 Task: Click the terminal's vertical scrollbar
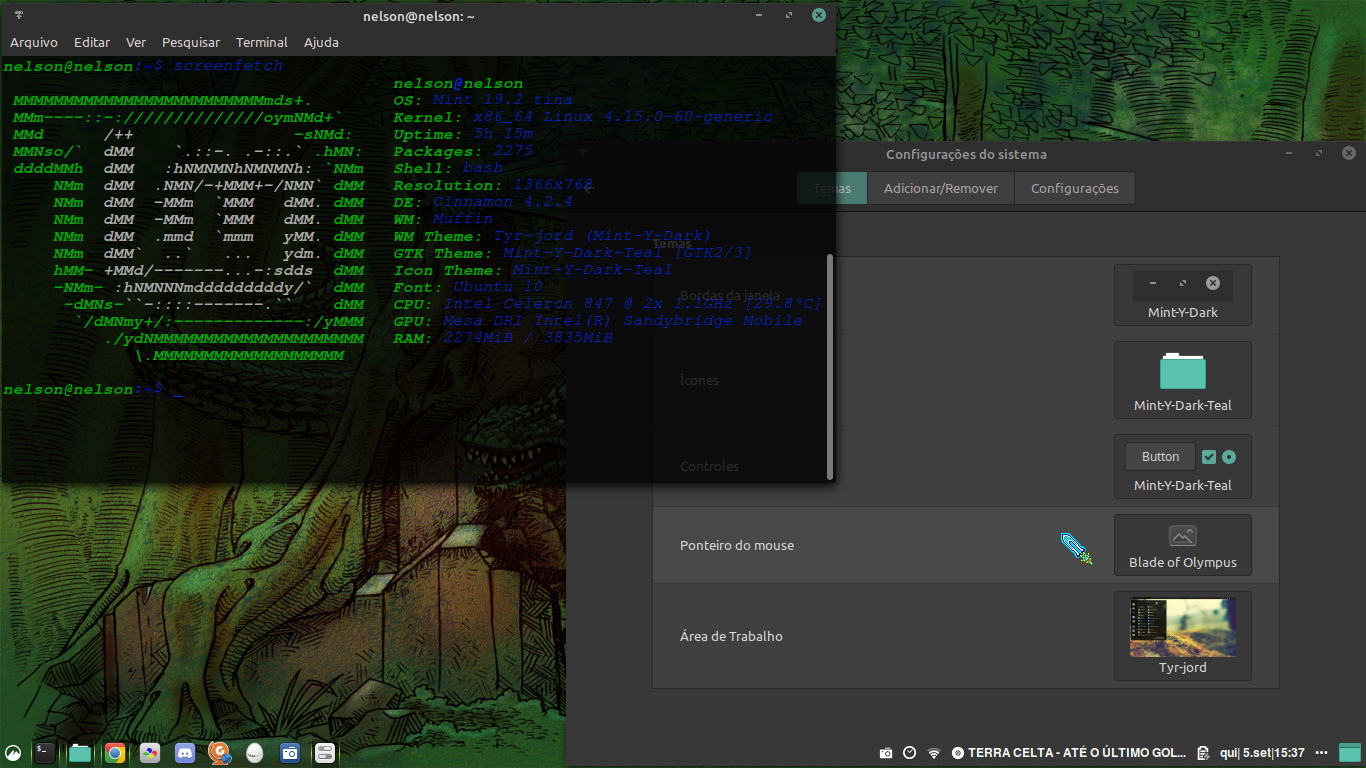829,366
